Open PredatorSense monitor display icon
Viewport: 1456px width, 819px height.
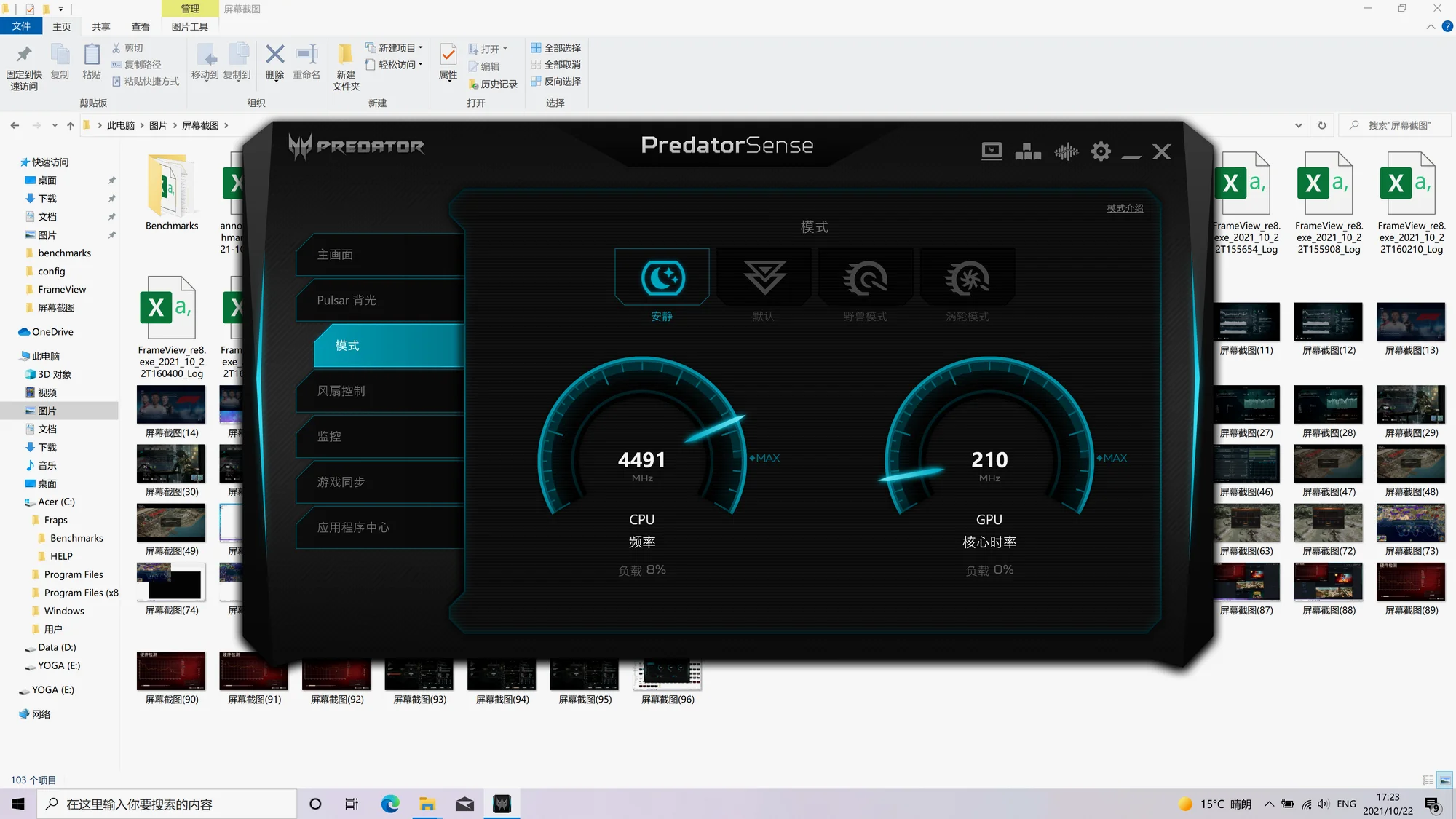pos(992,151)
